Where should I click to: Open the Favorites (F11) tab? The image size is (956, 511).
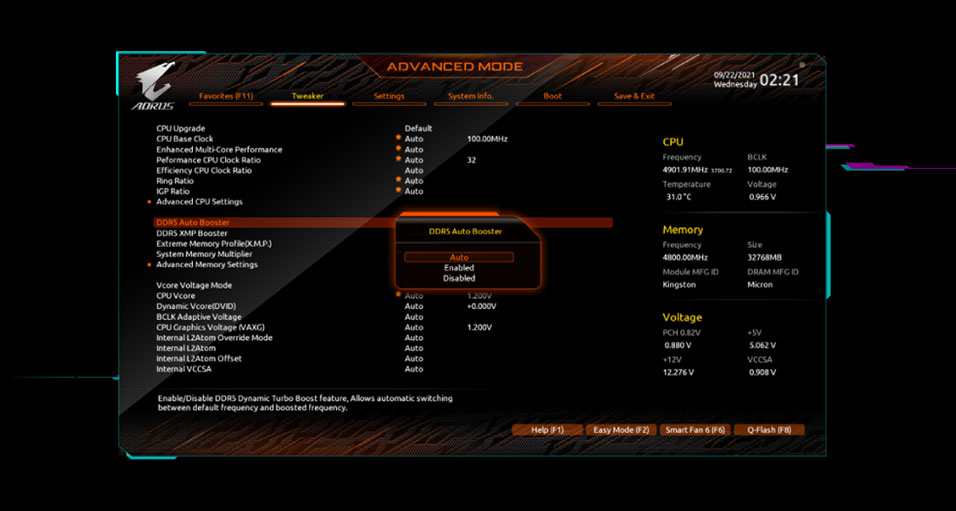pyautogui.click(x=226, y=97)
